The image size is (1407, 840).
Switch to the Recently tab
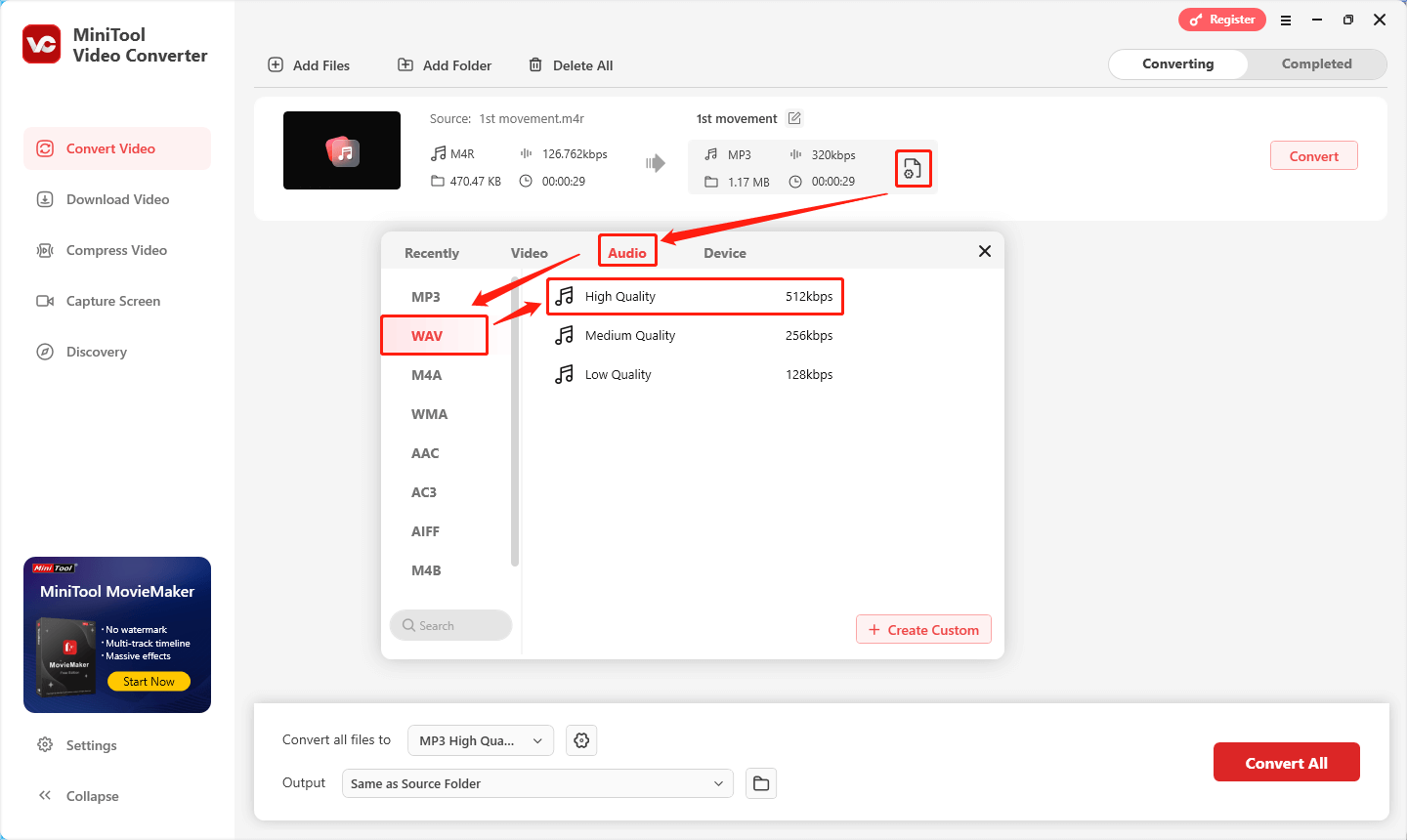[x=432, y=253]
